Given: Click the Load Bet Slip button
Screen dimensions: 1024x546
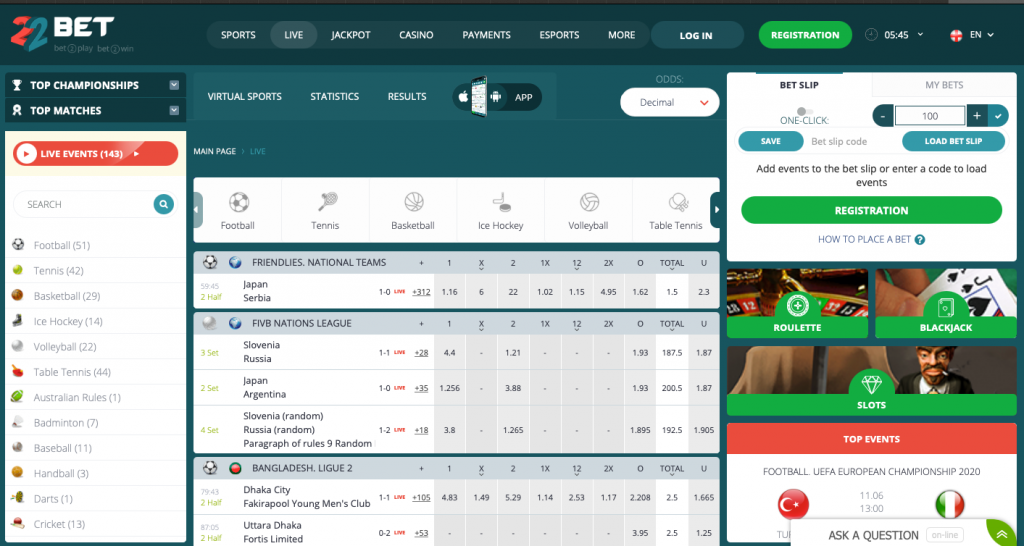Looking at the screenshot, I should (x=953, y=141).
